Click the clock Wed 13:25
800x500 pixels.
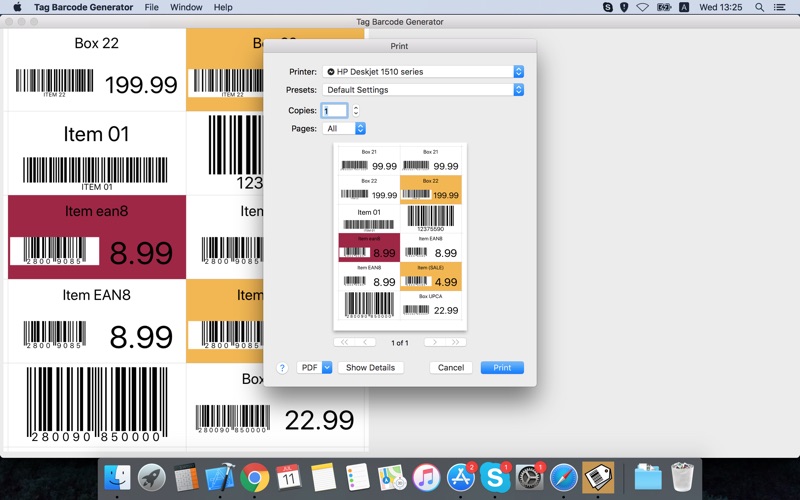click(720, 7)
